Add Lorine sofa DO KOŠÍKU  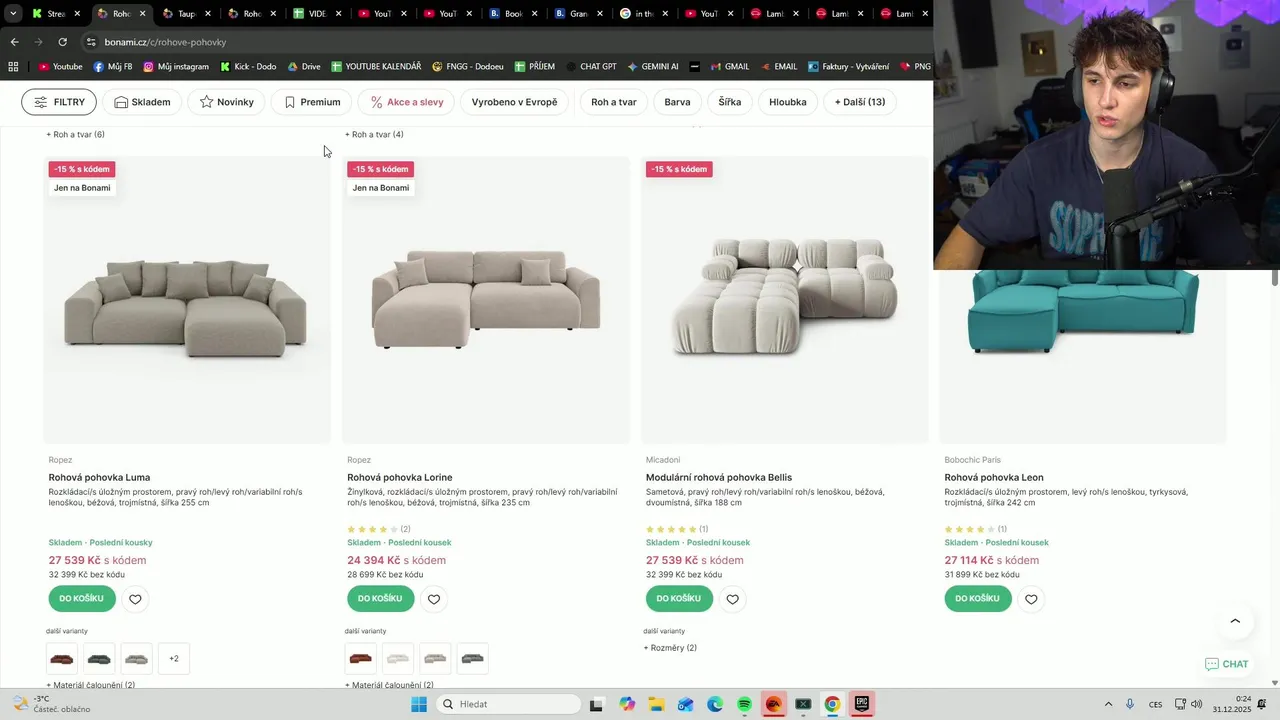(x=380, y=599)
